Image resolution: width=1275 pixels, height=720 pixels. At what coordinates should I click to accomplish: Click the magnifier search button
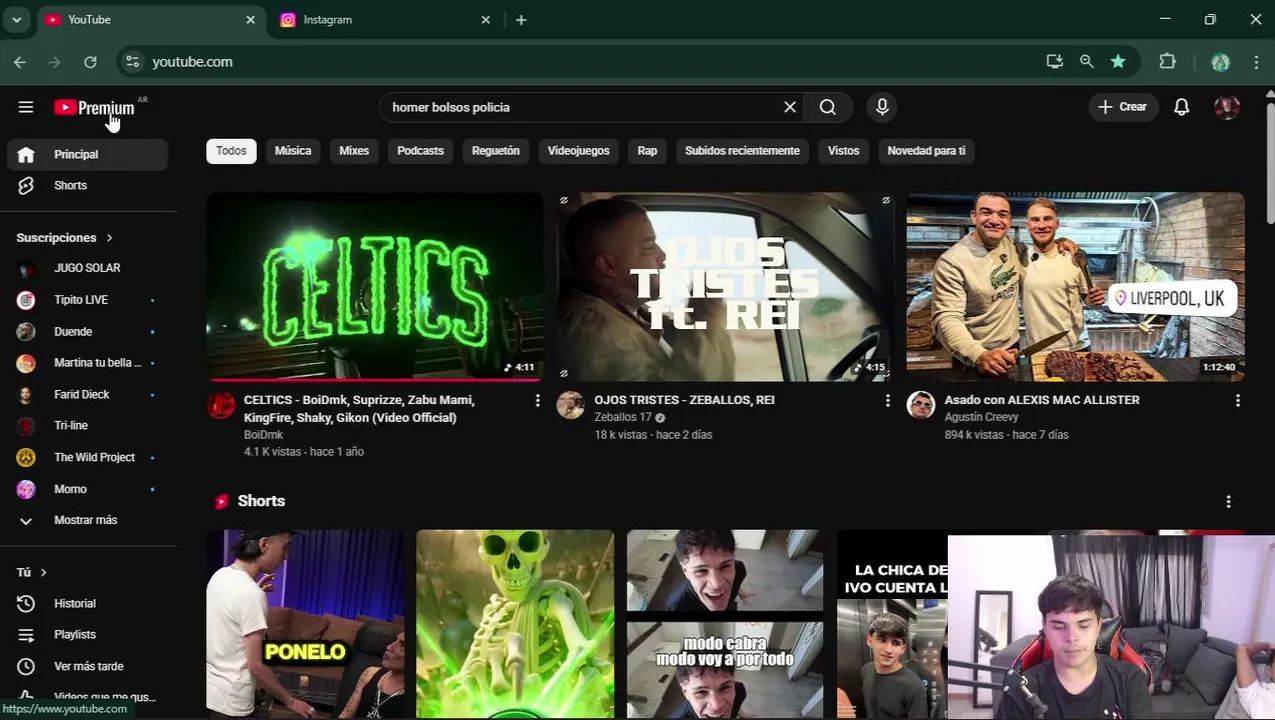(828, 107)
